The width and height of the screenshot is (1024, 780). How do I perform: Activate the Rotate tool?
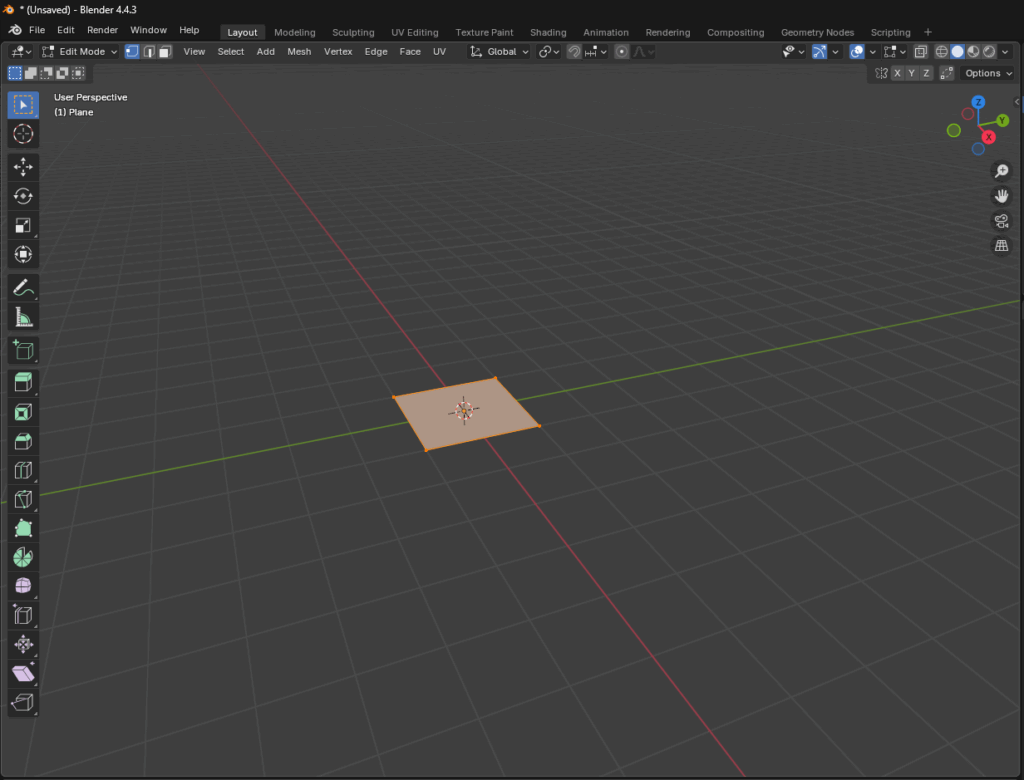coord(23,196)
